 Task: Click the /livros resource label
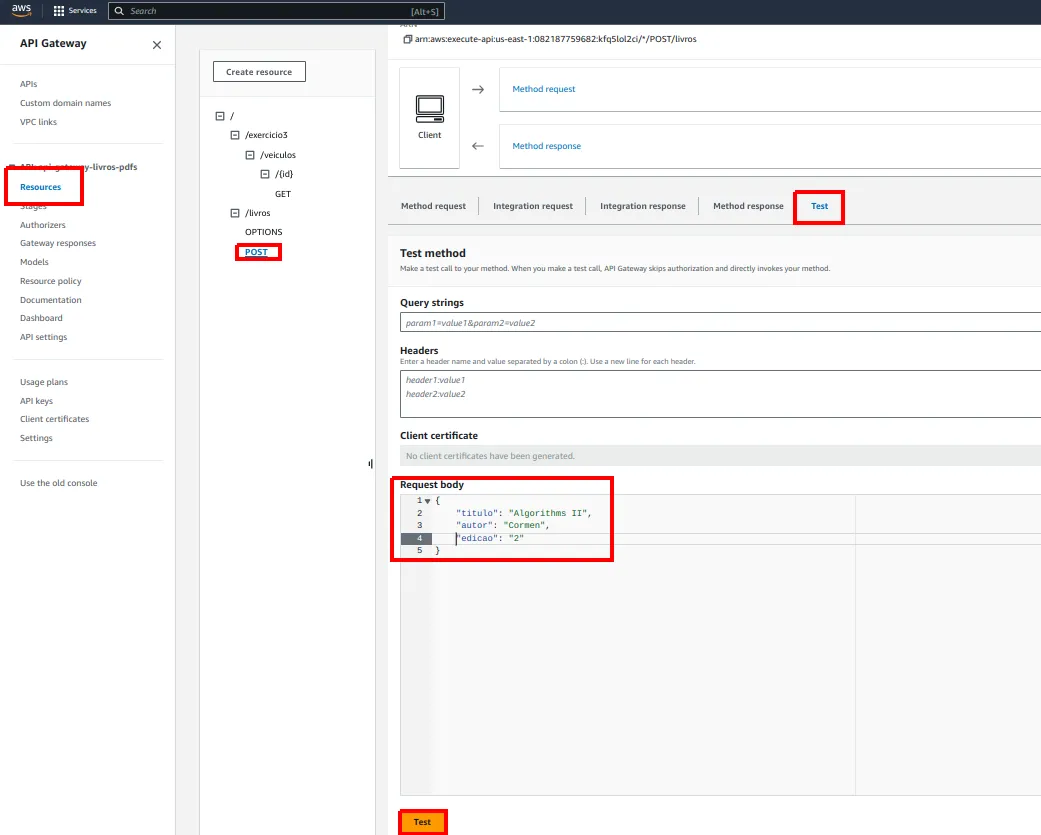[258, 213]
